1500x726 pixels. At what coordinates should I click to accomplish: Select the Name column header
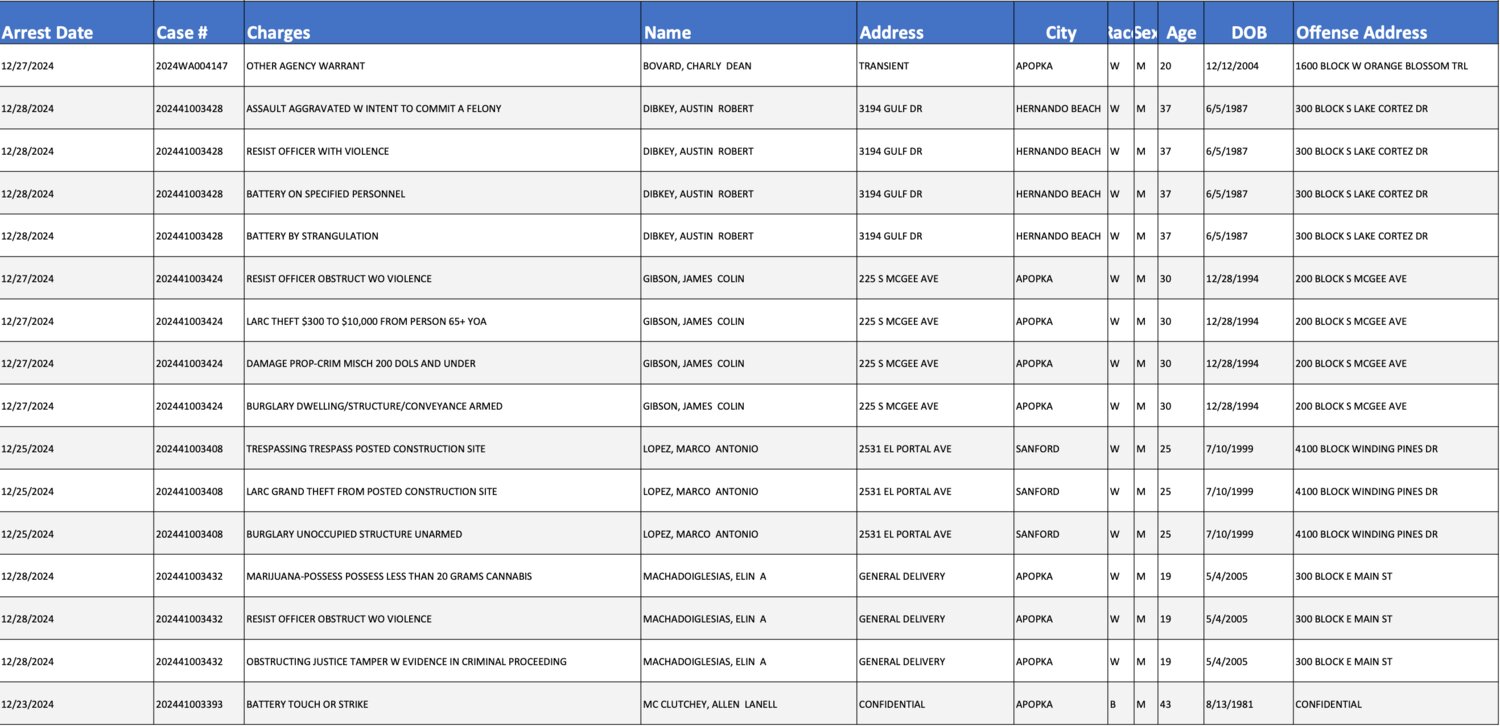pyautogui.click(x=748, y=23)
